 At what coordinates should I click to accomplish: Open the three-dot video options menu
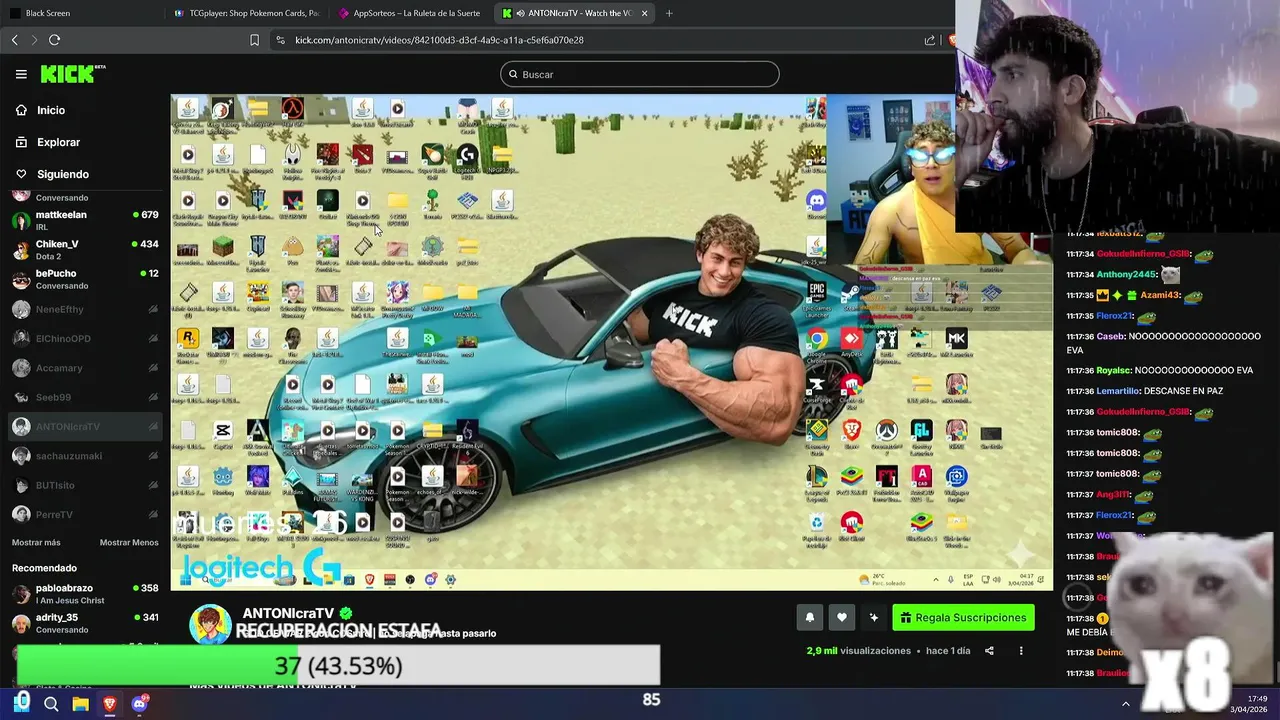[x=1021, y=651]
